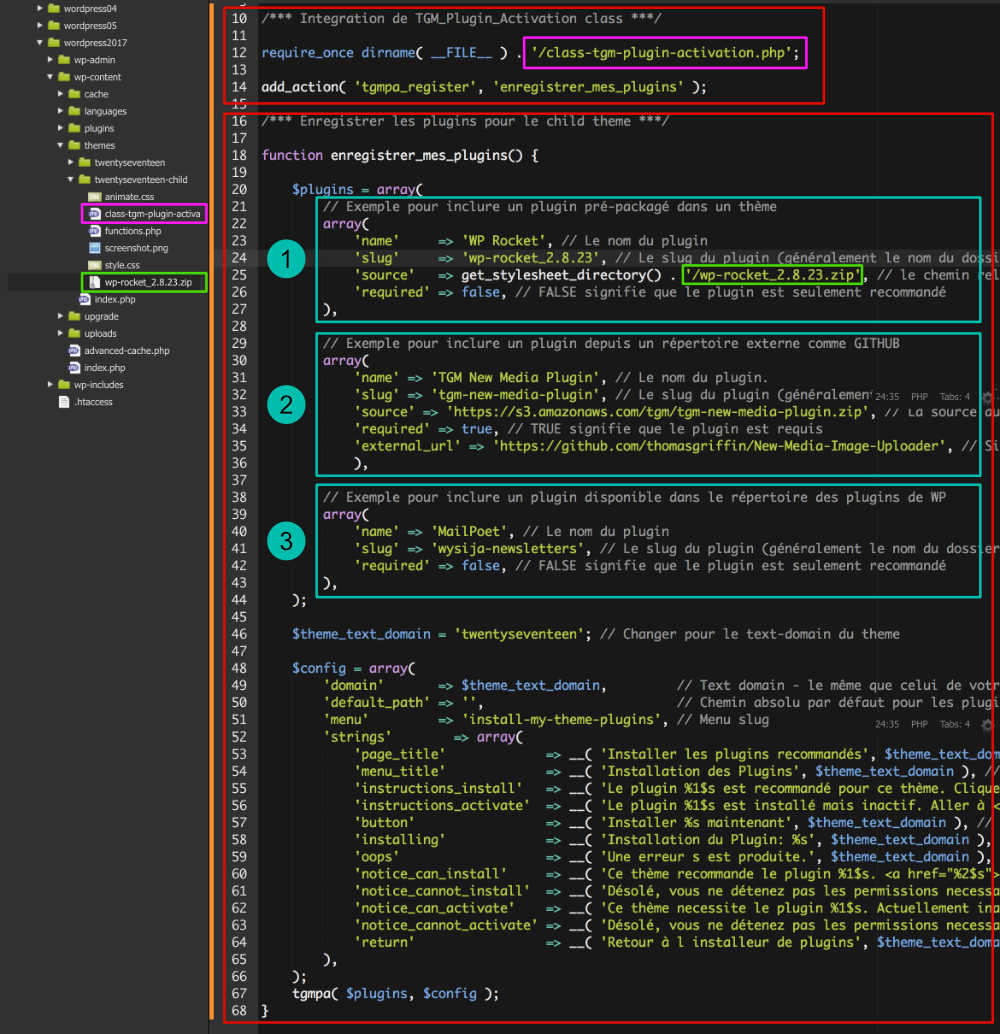Click the screenshot.png image icon
The image size is (1000, 1034).
93,247
